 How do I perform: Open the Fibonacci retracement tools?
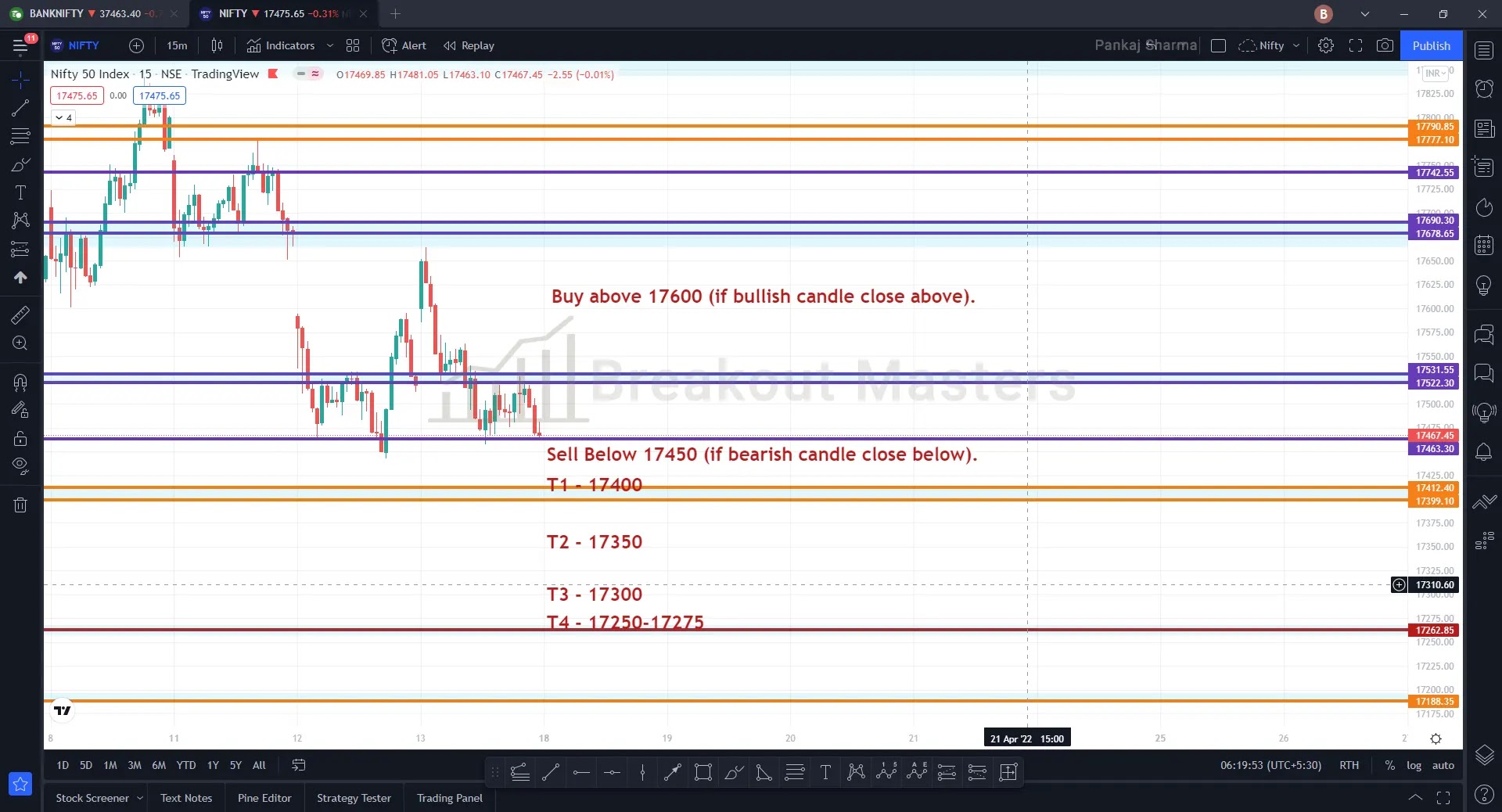(x=21, y=136)
